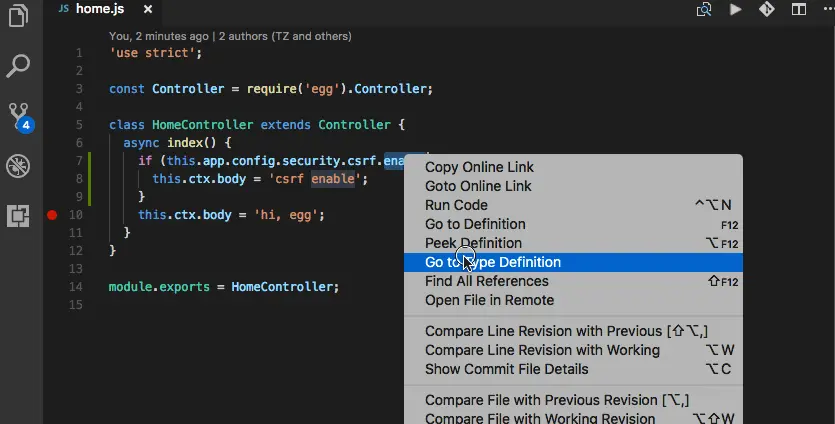Choose Show Commit File Details
The image size is (835, 424).
(573, 369)
